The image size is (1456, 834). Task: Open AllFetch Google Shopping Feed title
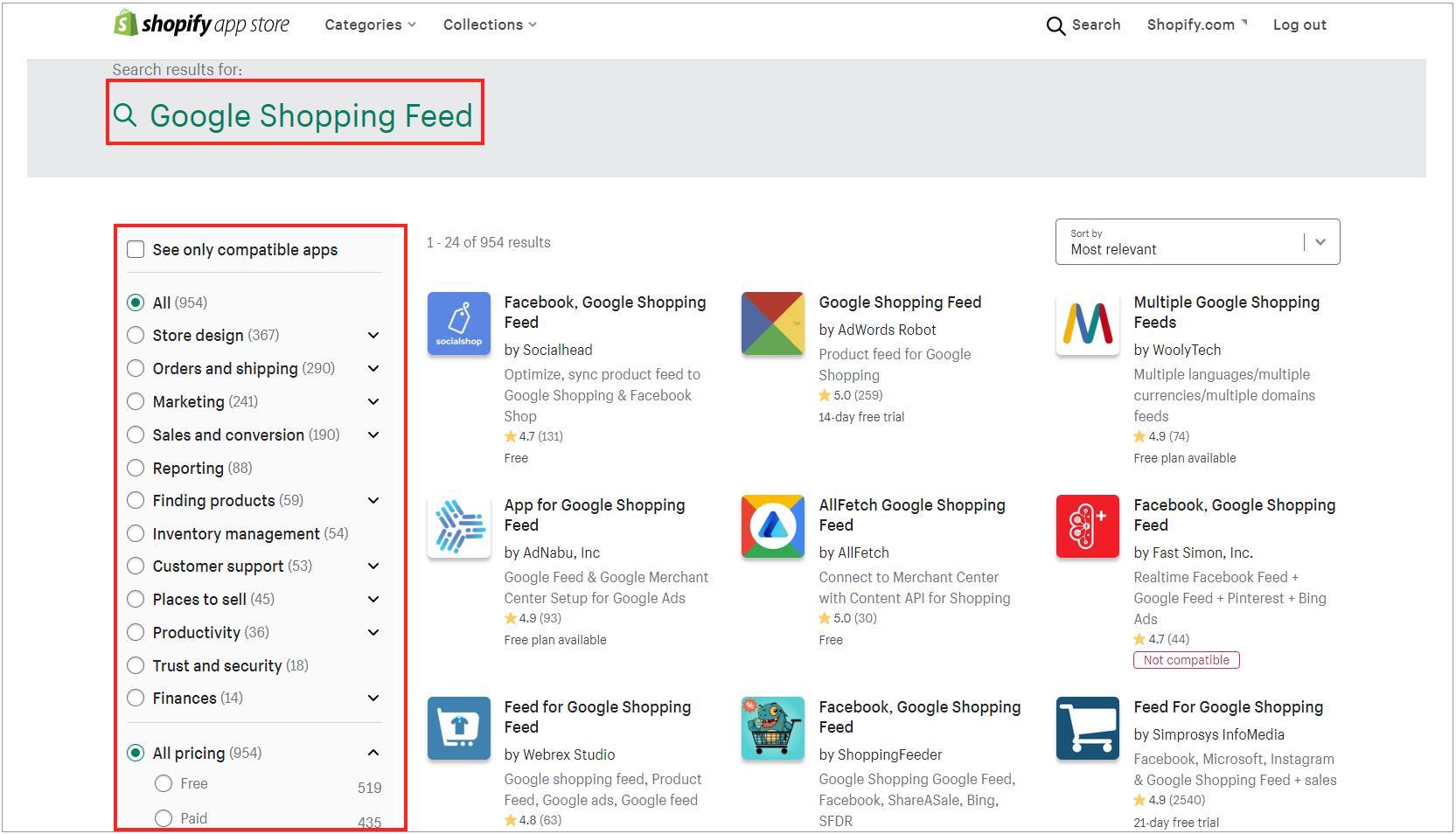912,515
